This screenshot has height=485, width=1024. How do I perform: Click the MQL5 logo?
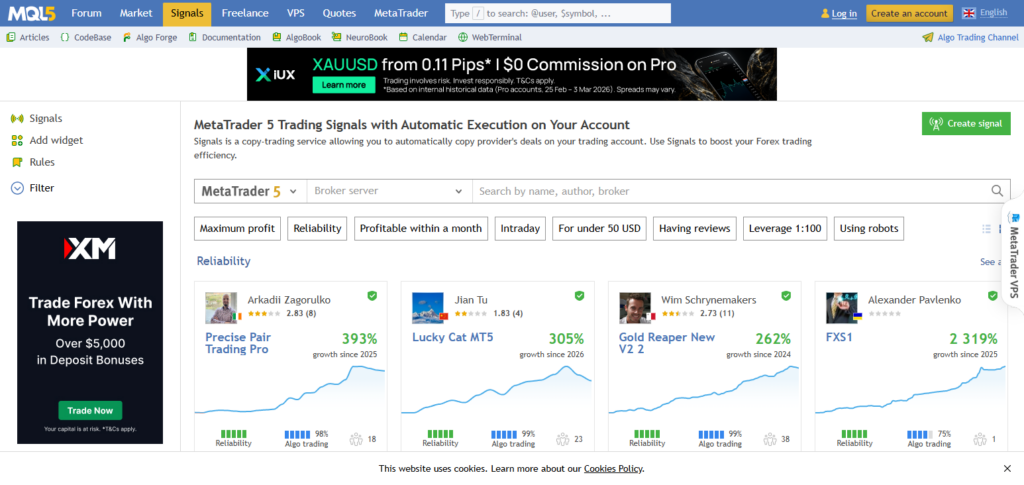coord(31,13)
